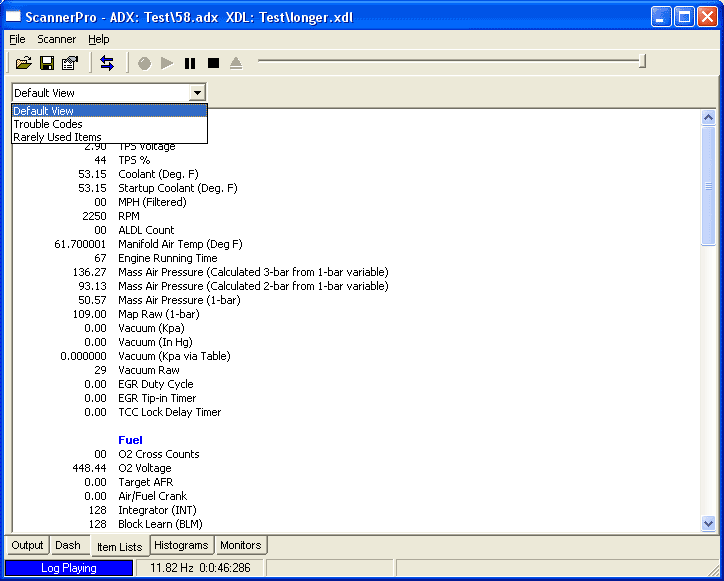724x581 pixels.
Task: Click the scroll down arrow of the list
Action: [x=709, y=523]
